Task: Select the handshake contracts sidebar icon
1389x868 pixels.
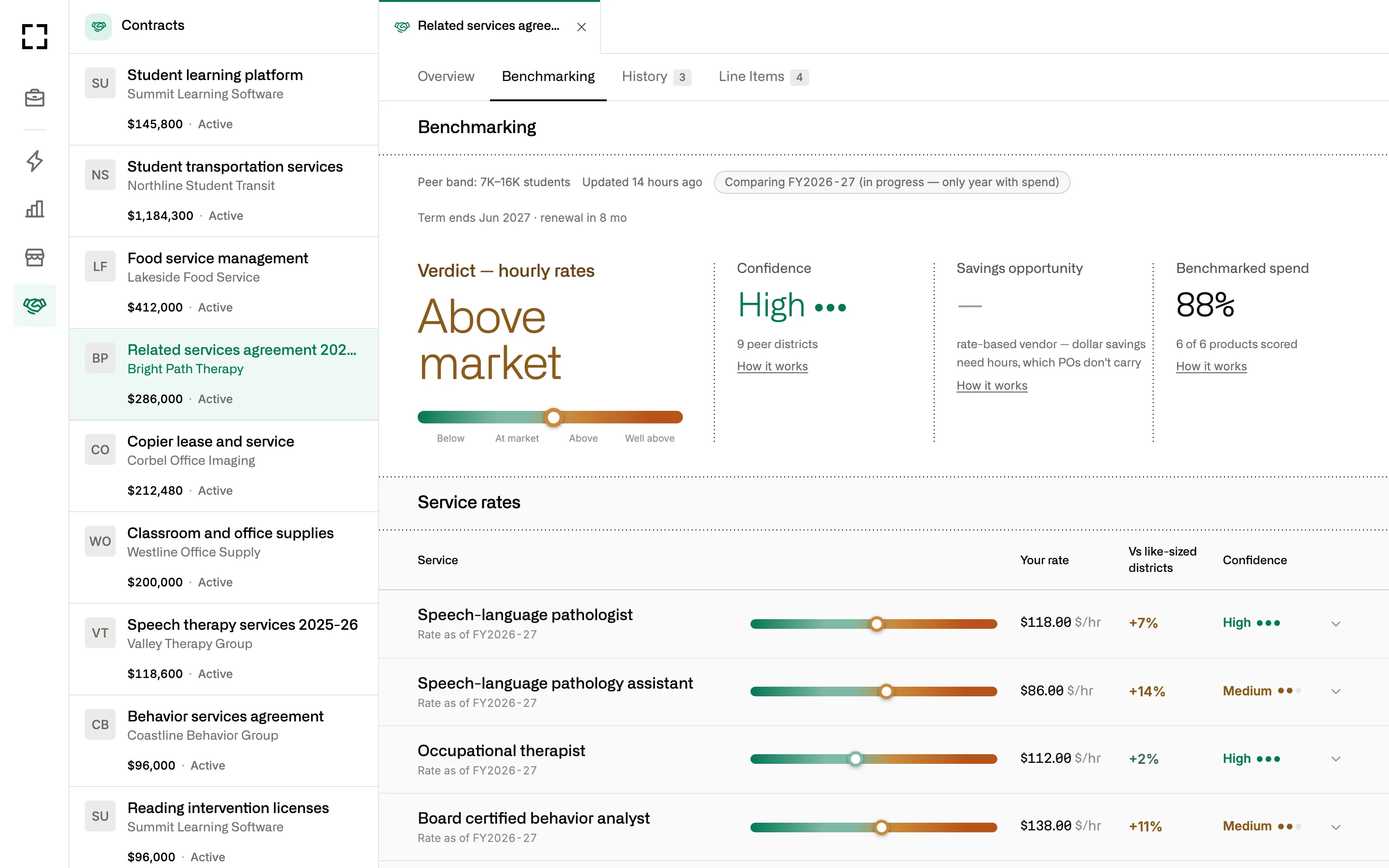Action: click(34, 305)
